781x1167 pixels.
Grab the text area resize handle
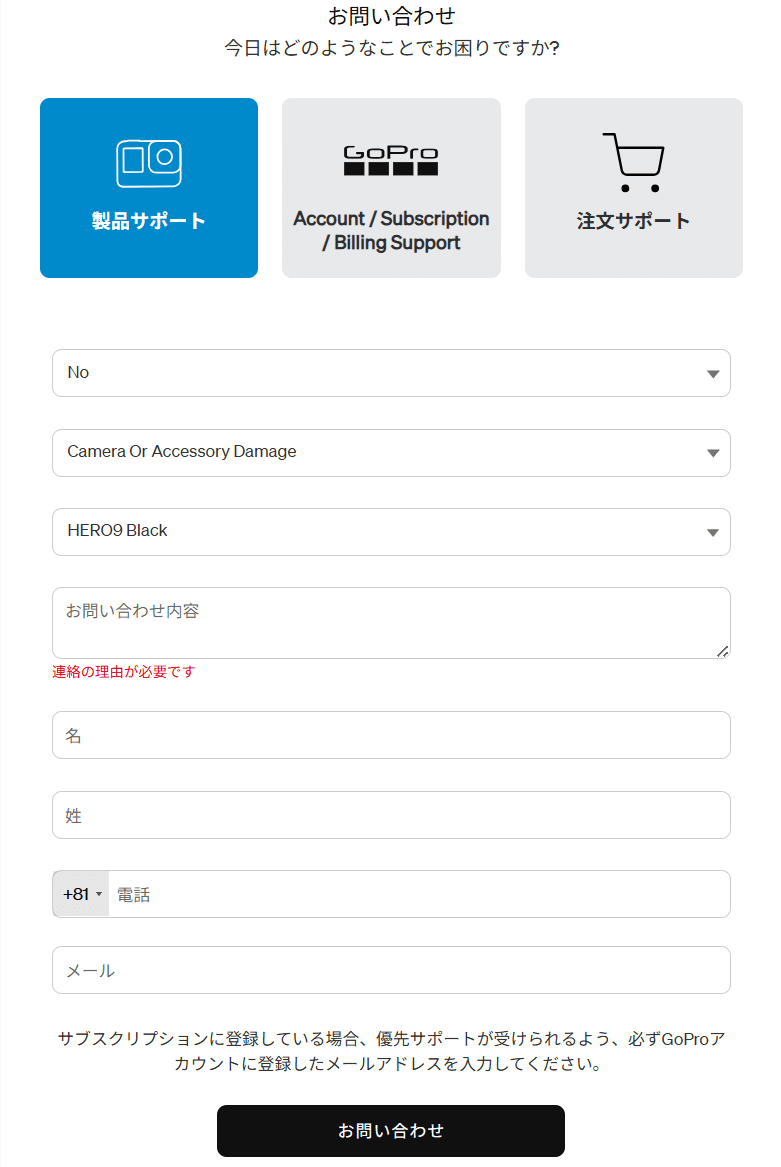722,651
